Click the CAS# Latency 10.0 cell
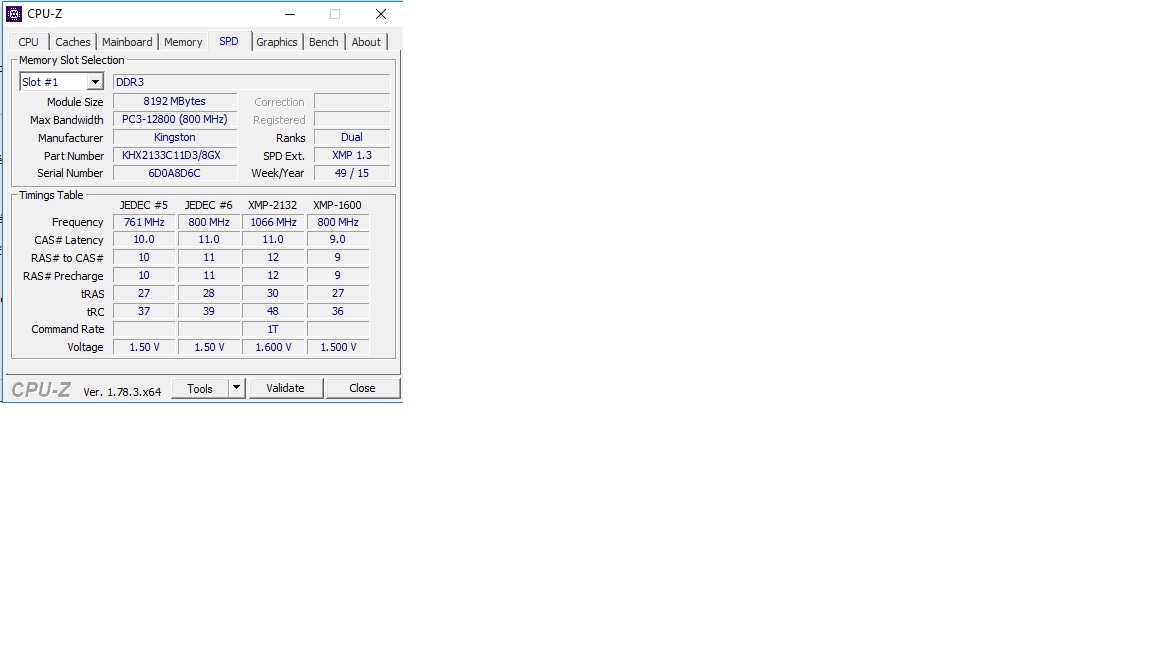 (144, 240)
